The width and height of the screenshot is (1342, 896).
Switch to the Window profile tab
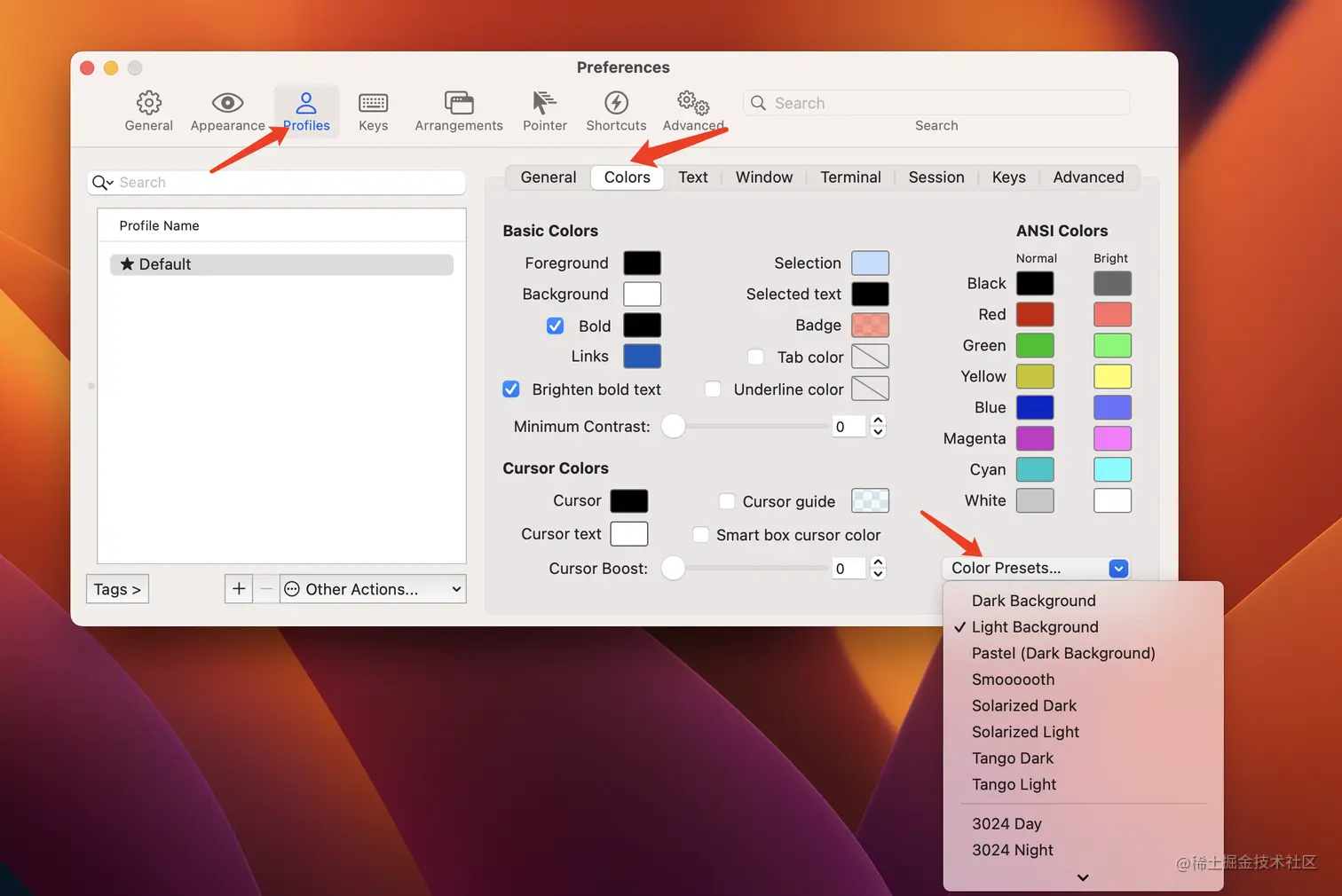point(764,177)
